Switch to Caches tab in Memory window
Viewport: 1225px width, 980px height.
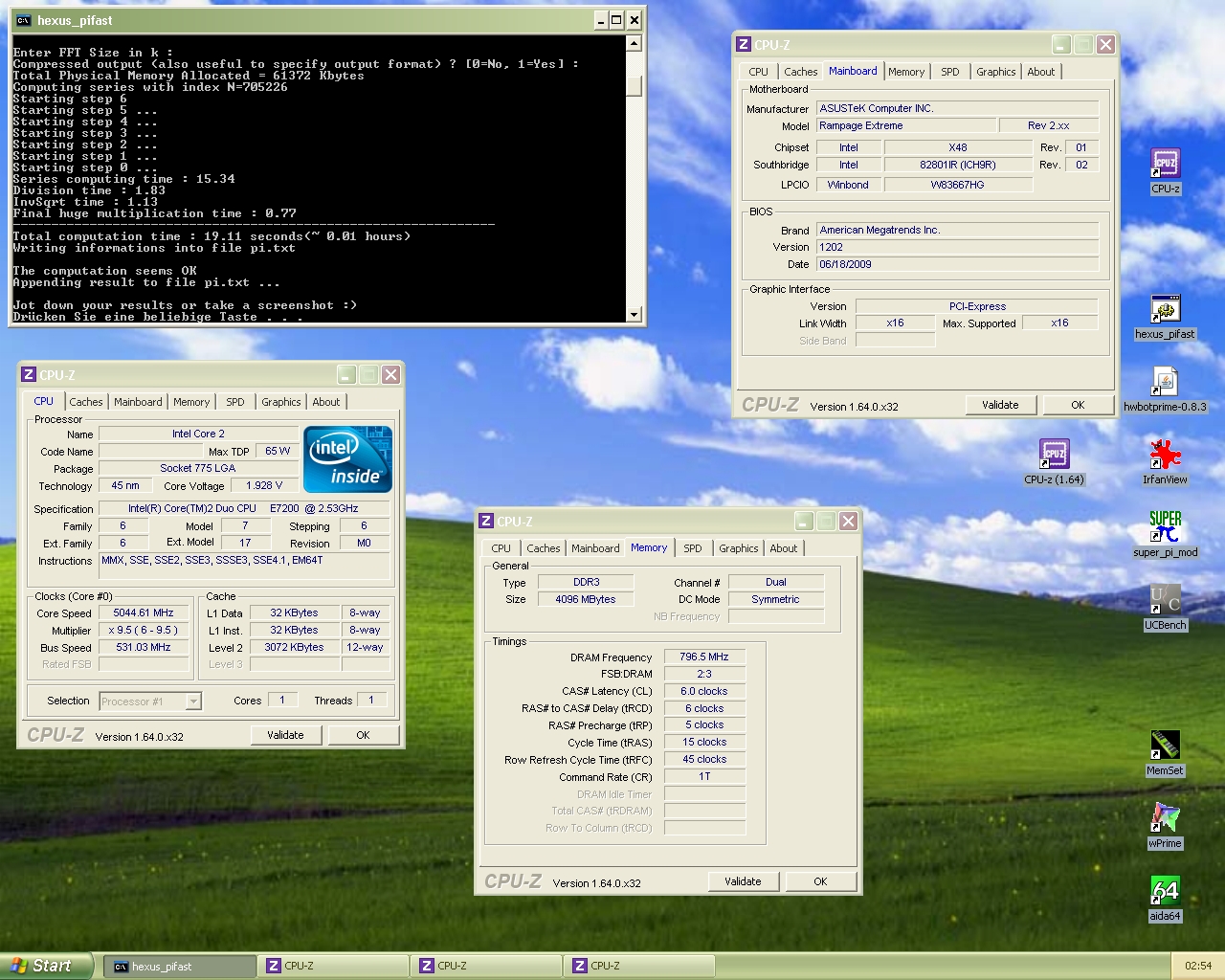[x=543, y=548]
